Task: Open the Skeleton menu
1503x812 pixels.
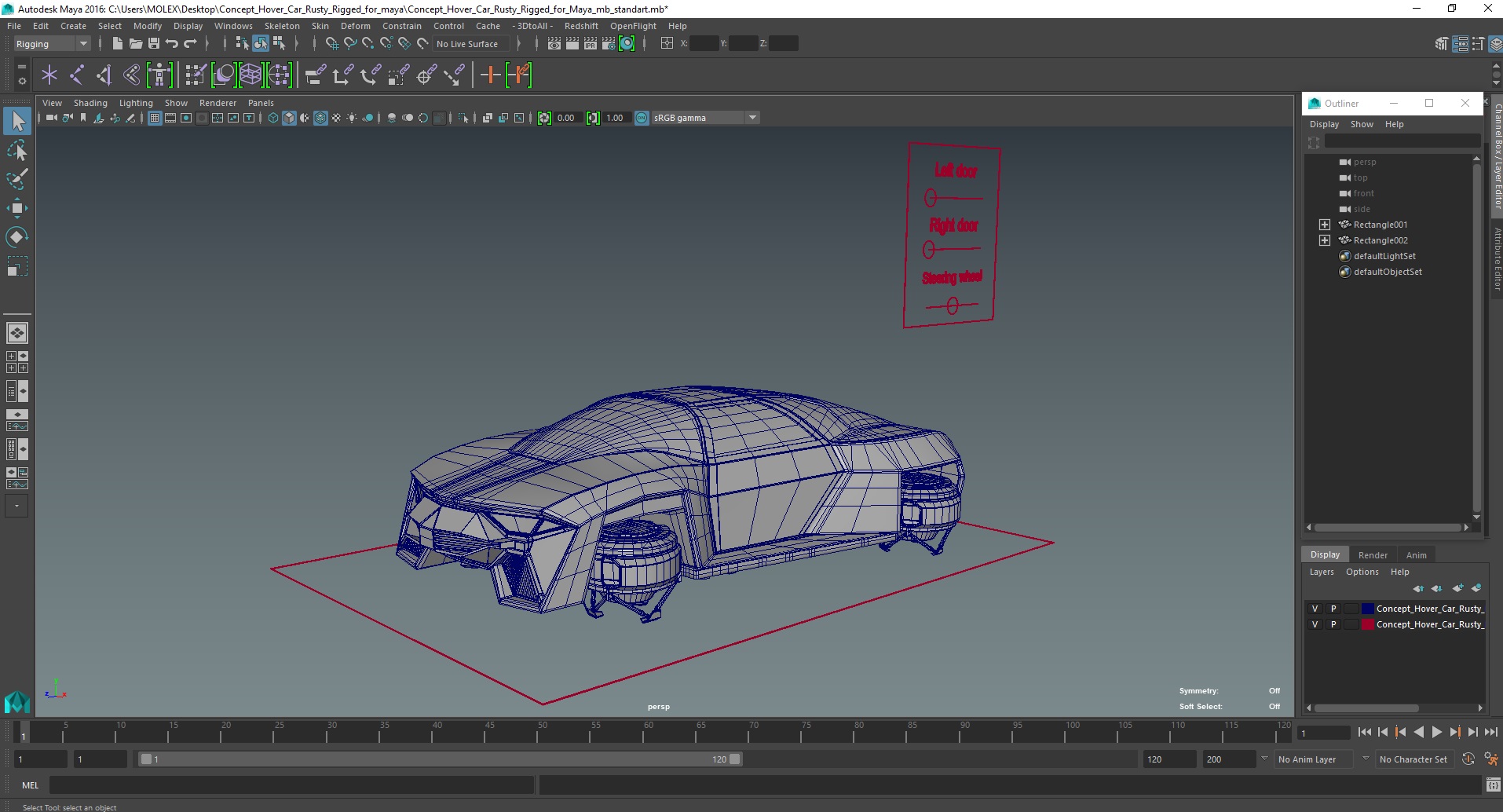Action: [282, 26]
